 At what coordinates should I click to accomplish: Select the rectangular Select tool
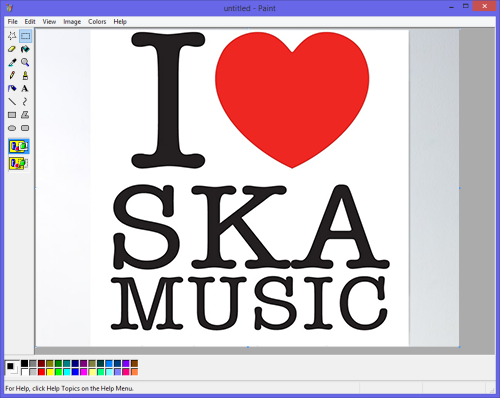click(25, 36)
